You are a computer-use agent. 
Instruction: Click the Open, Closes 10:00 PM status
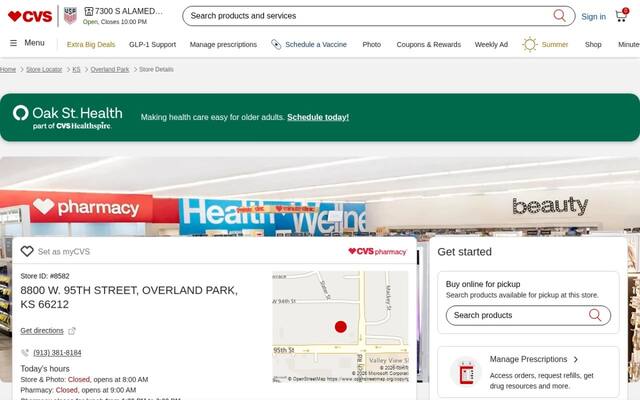[x=115, y=22]
